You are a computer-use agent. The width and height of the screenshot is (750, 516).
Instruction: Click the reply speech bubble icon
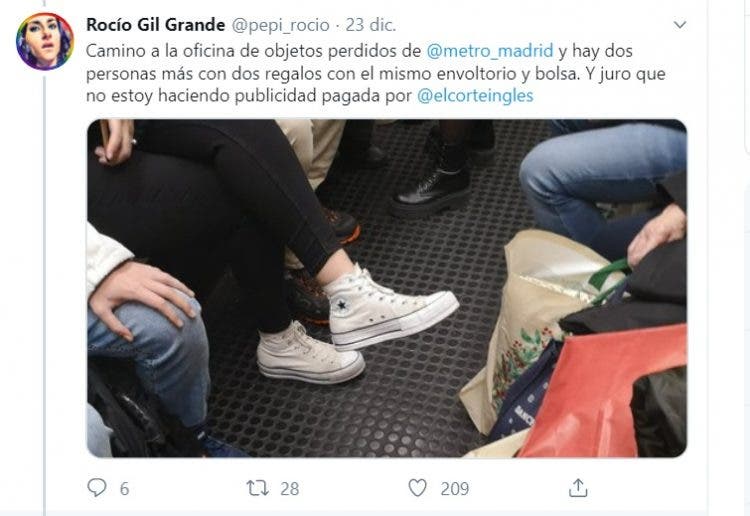97,487
